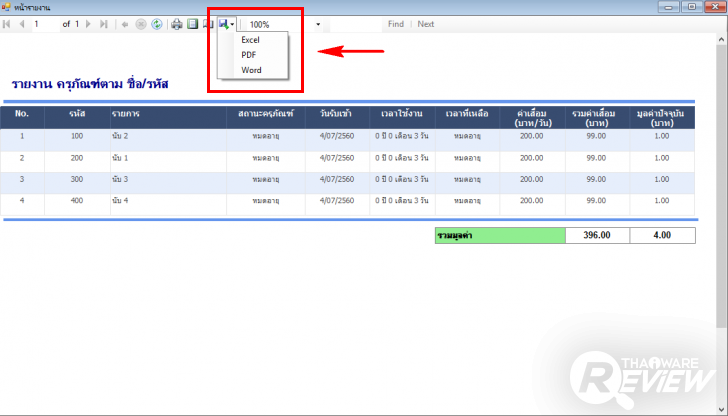This screenshot has width=728, height=416.
Task: Click the item name นับ 1
Action: [x=120, y=158]
